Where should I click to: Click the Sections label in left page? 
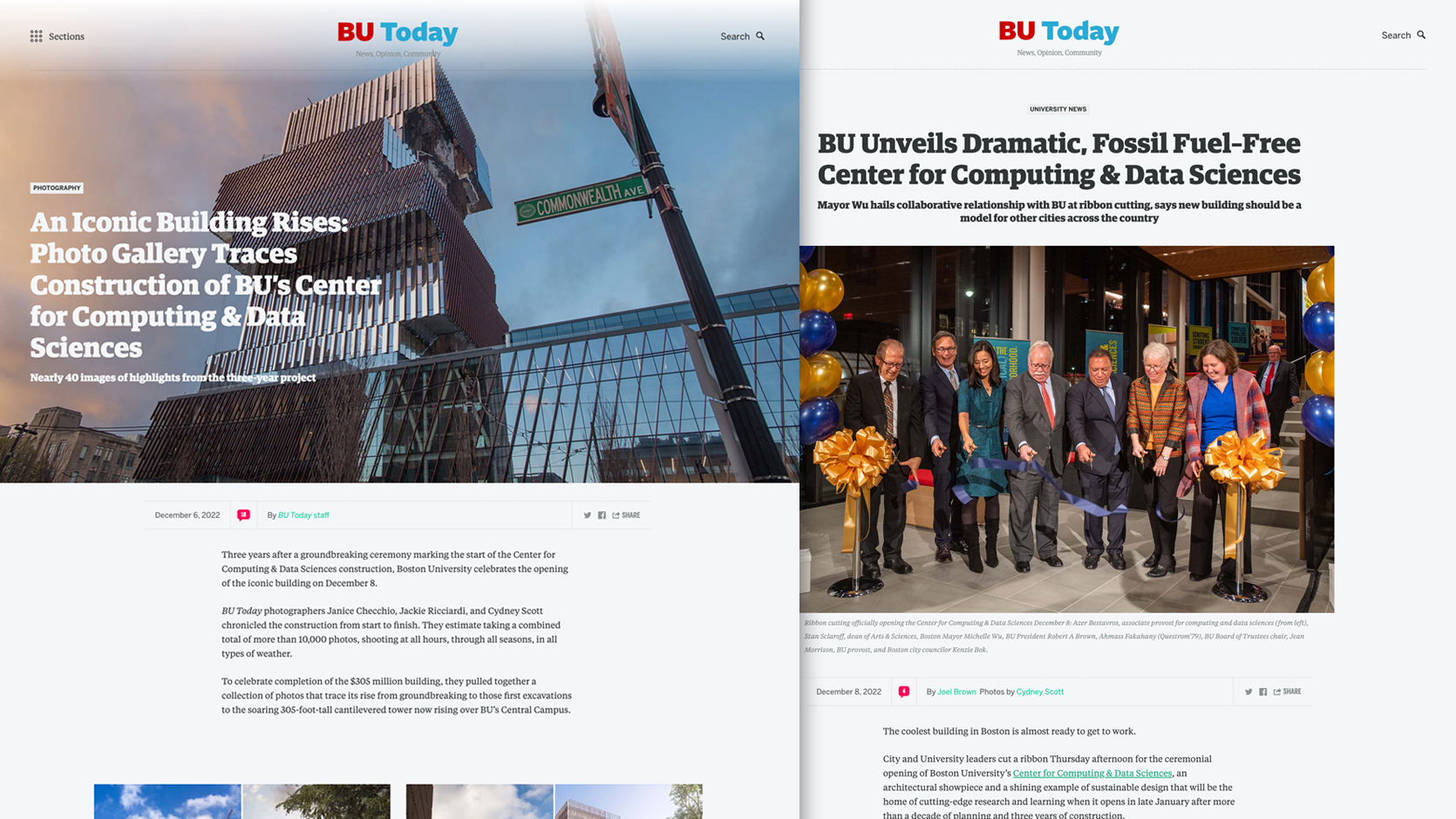(66, 37)
